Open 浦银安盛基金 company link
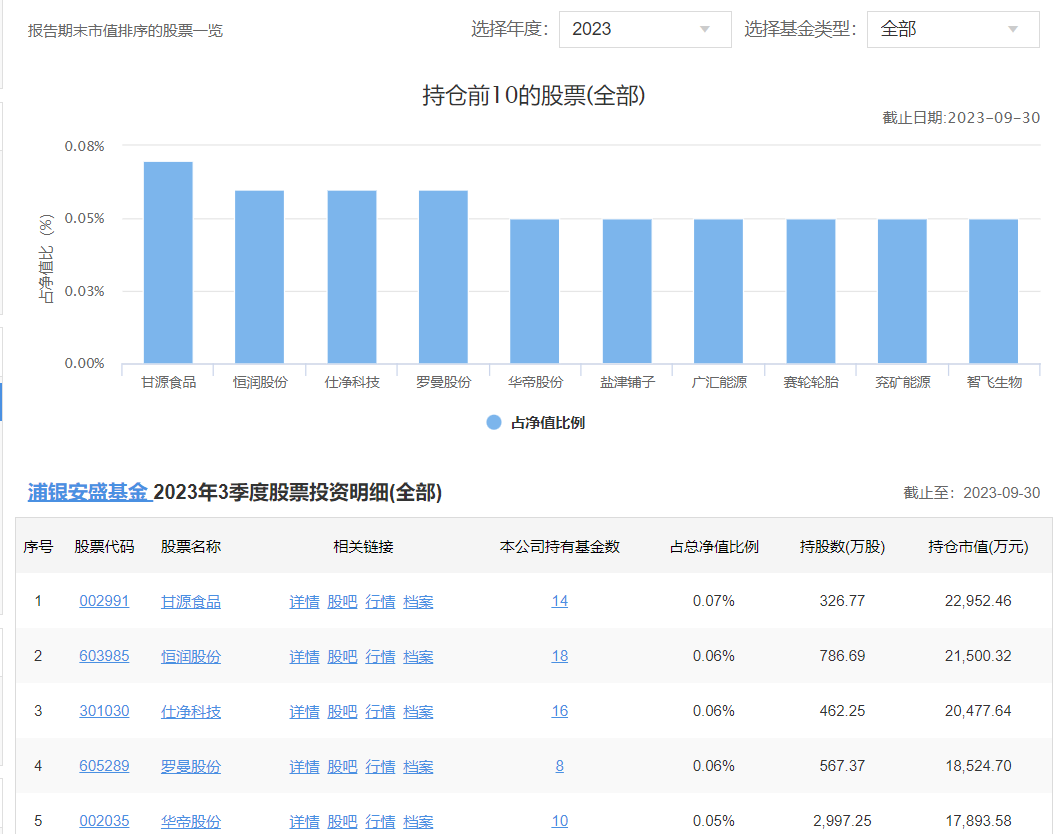This screenshot has width=1064, height=834. pyautogui.click(x=88, y=492)
